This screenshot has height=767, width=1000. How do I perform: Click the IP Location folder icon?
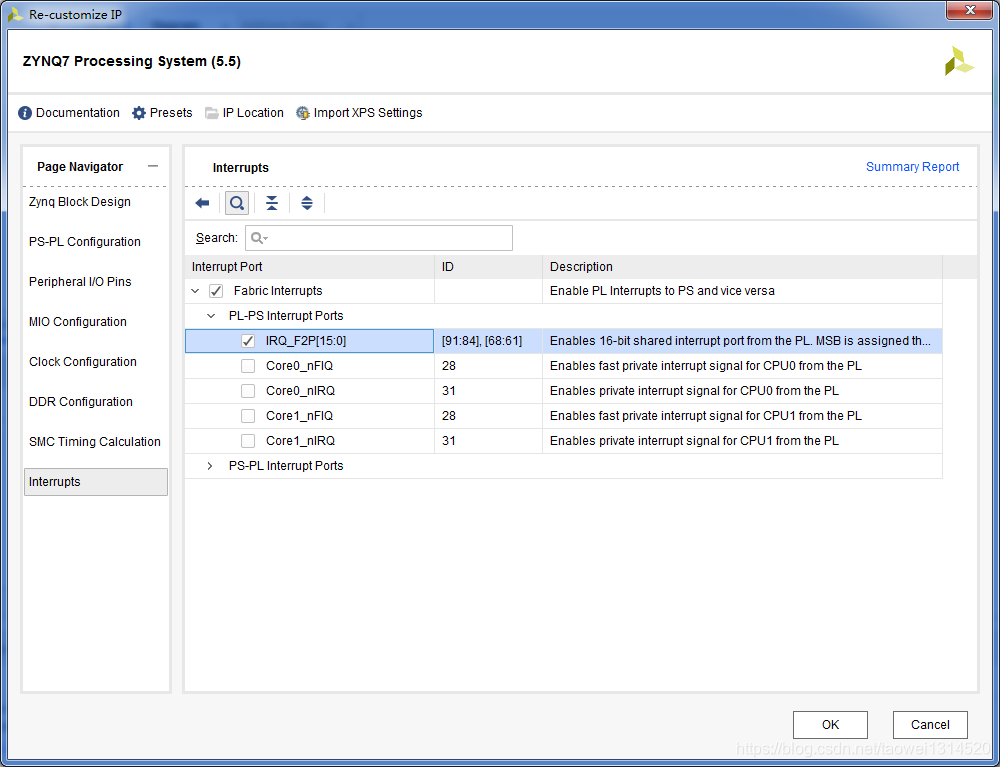pos(212,113)
